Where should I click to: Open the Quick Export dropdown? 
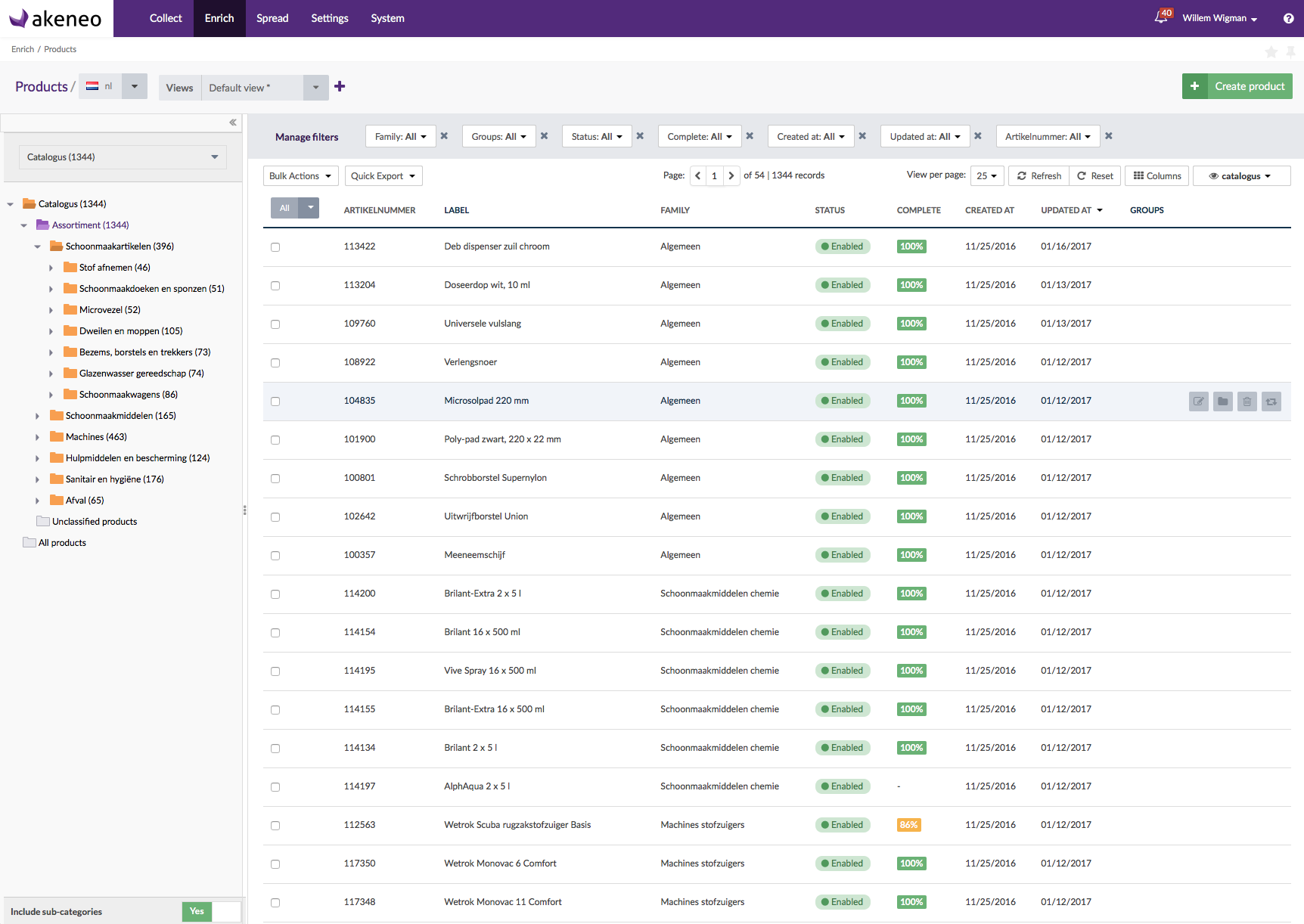pos(383,176)
